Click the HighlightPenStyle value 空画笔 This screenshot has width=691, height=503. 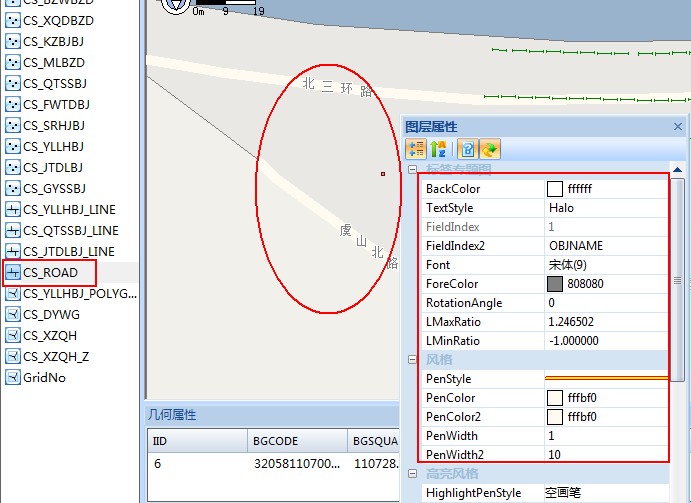563,492
